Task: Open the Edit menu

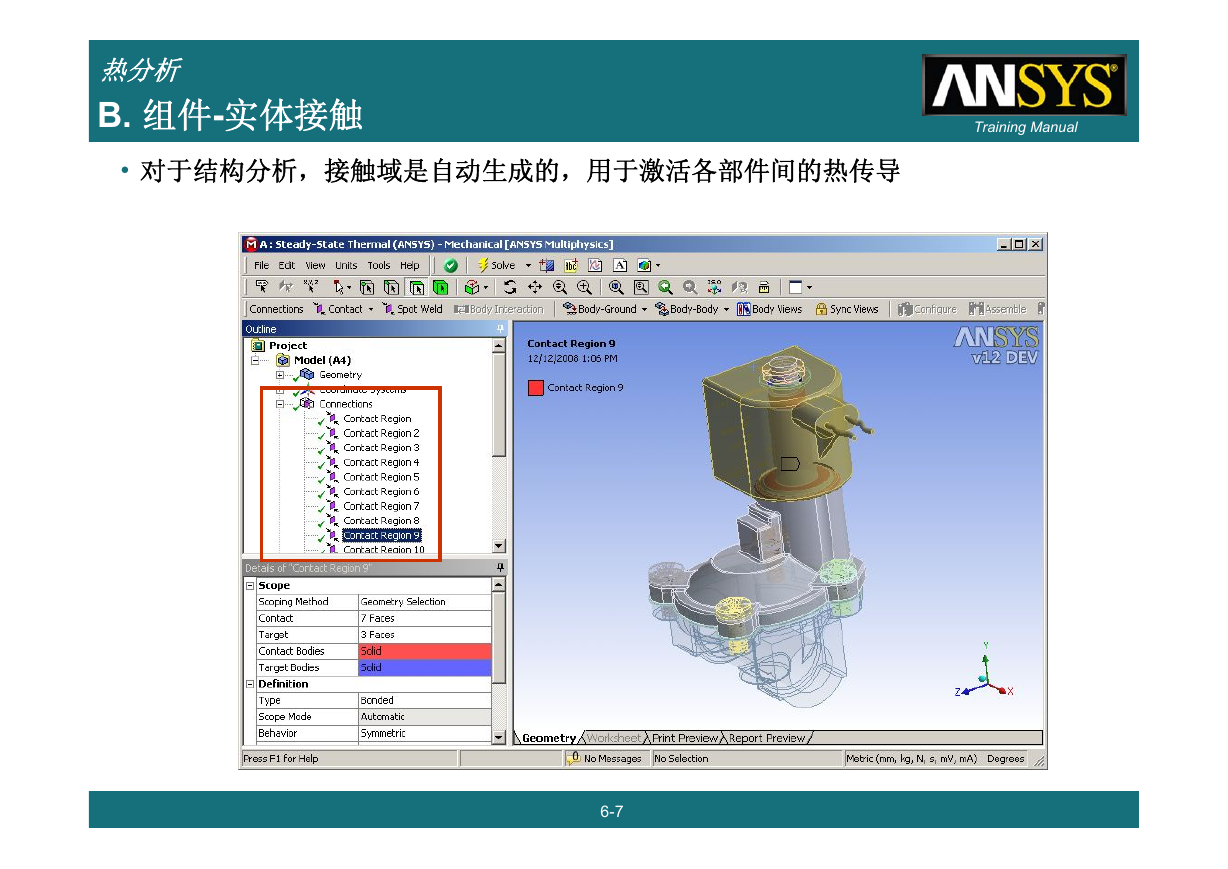Action: click(x=287, y=265)
